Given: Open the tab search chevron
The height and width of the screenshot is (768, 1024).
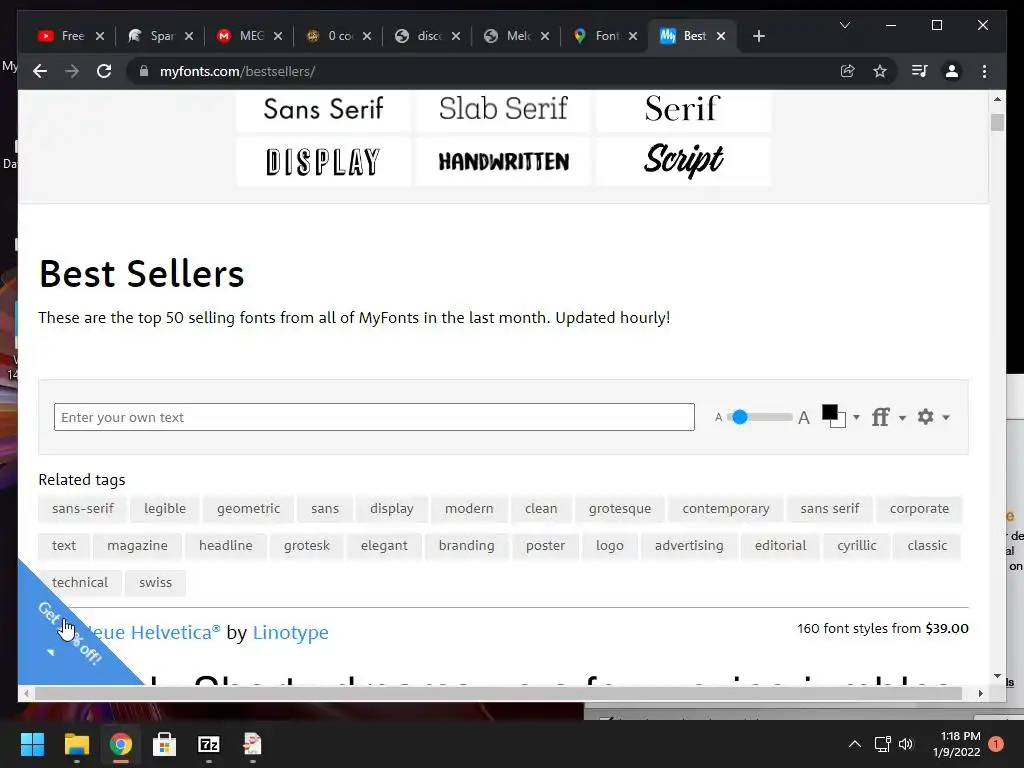Looking at the screenshot, I should 845,25.
